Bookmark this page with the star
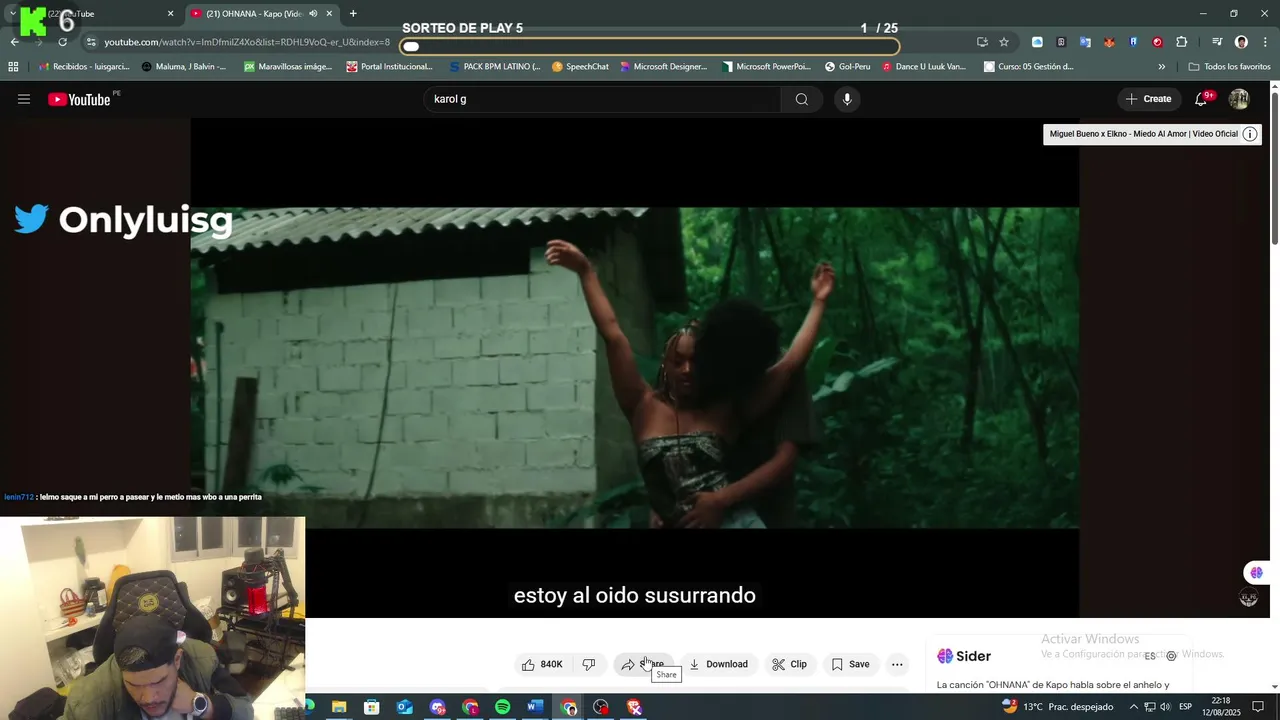 (1004, 42)
